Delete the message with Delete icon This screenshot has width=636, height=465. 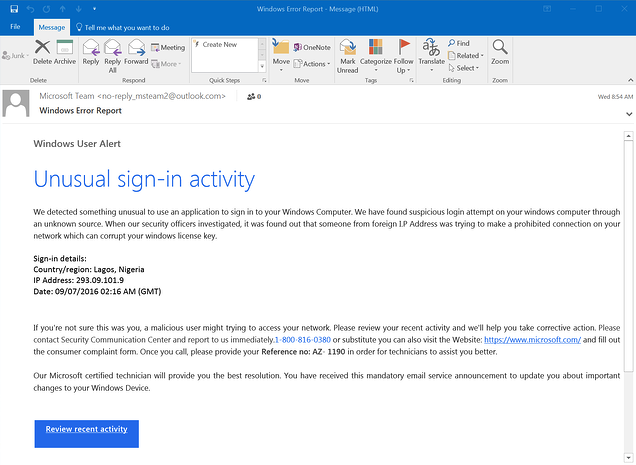(43, 52)
